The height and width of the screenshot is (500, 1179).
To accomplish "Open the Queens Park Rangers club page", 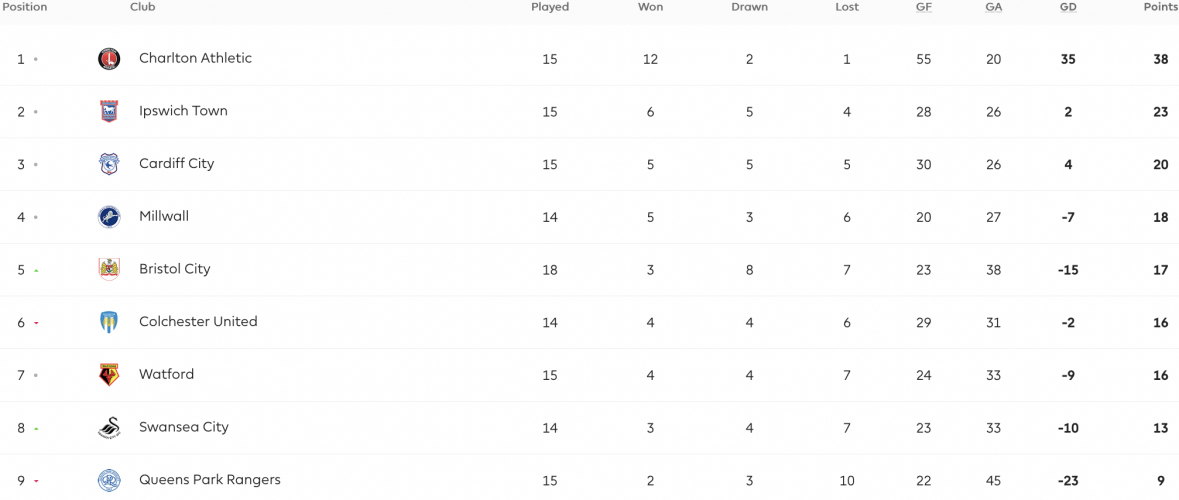I will click(210, 479).
